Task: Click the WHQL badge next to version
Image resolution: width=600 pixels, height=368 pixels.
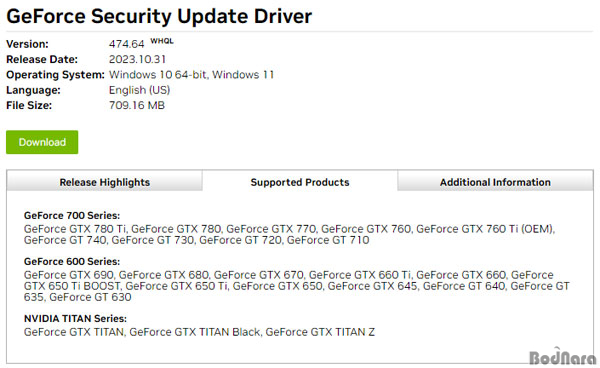Action: [162, 41]
